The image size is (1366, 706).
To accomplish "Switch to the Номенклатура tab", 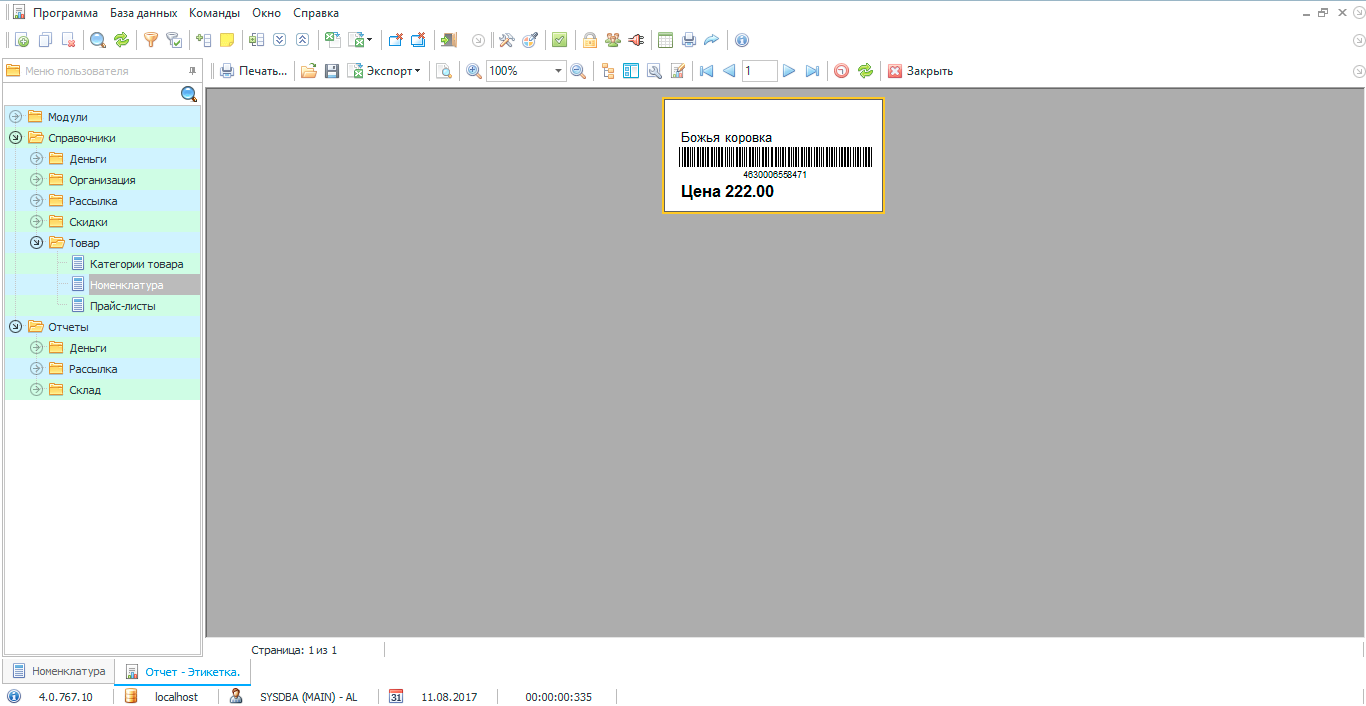I will (59, 671).
